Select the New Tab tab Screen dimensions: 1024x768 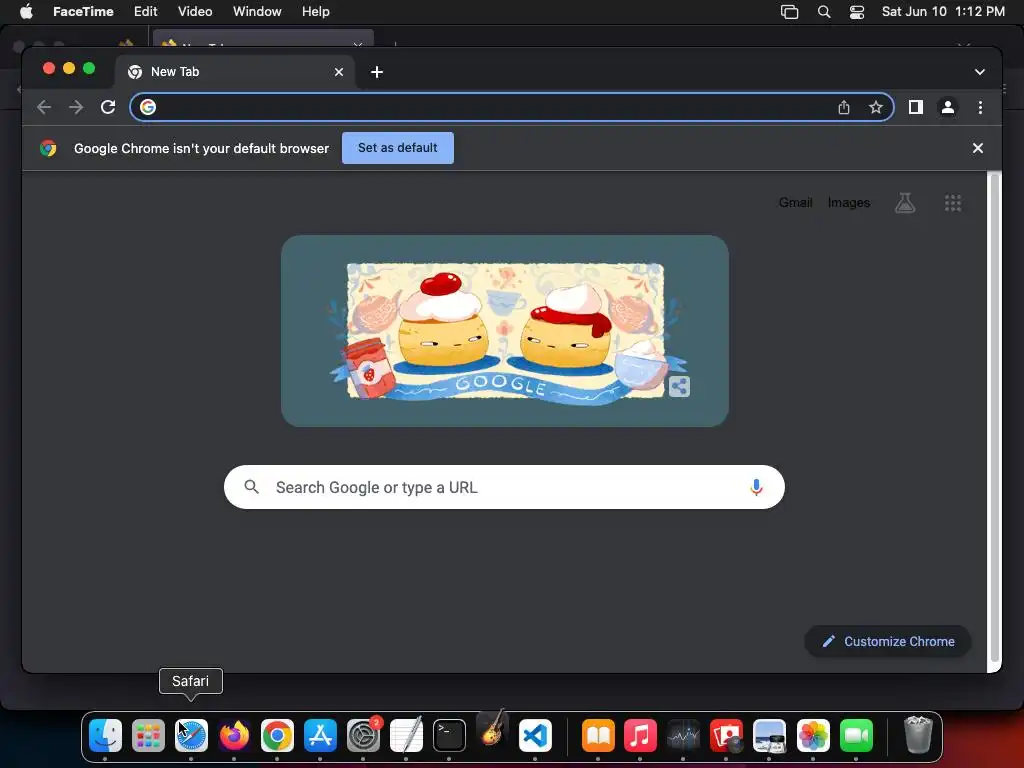pos(235,72)
